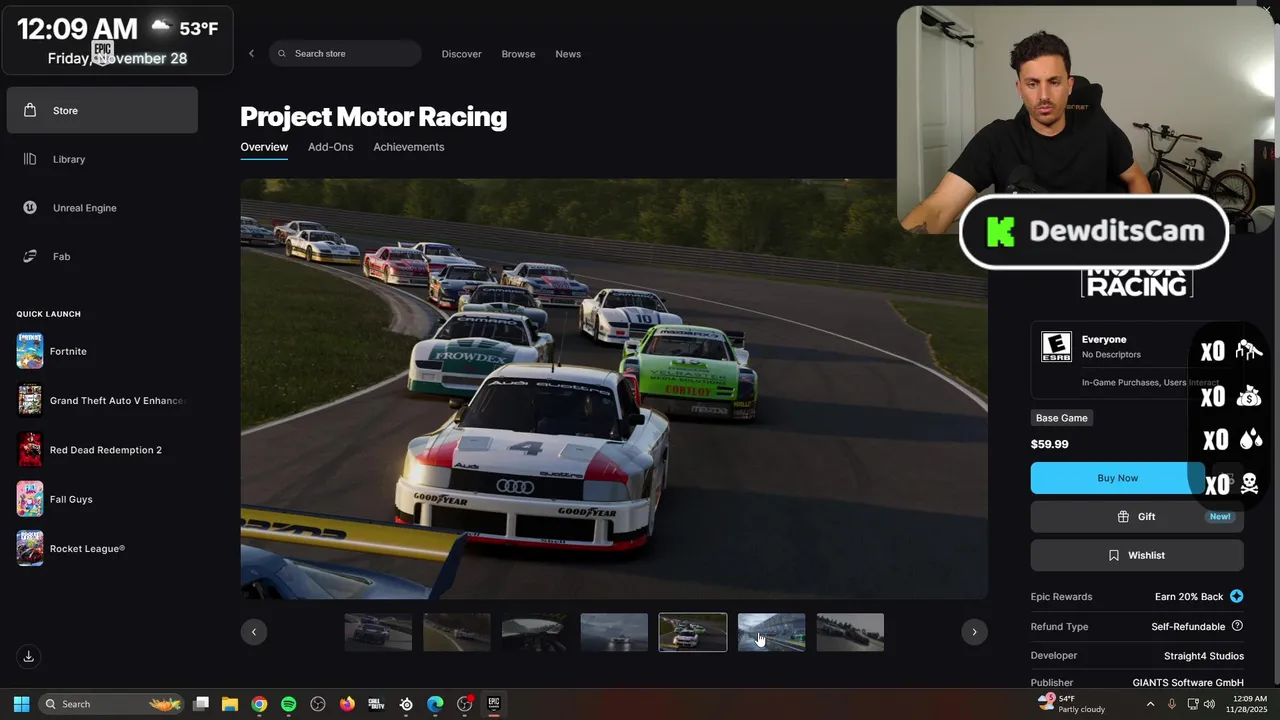This screenshot has height=720, width=1280.
Task: Open Google Chrome from taskbar
Action: pyautogui.click(x=259, y=704)
